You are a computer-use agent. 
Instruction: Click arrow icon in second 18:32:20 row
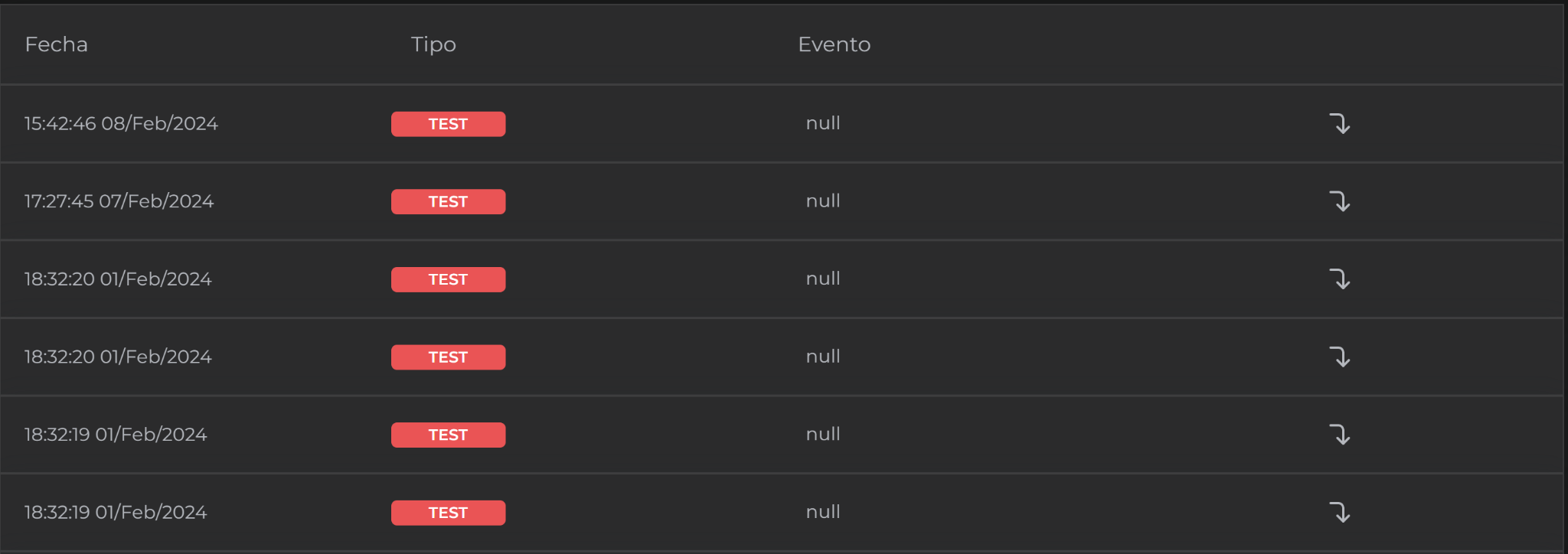(x=1339, y=357)
